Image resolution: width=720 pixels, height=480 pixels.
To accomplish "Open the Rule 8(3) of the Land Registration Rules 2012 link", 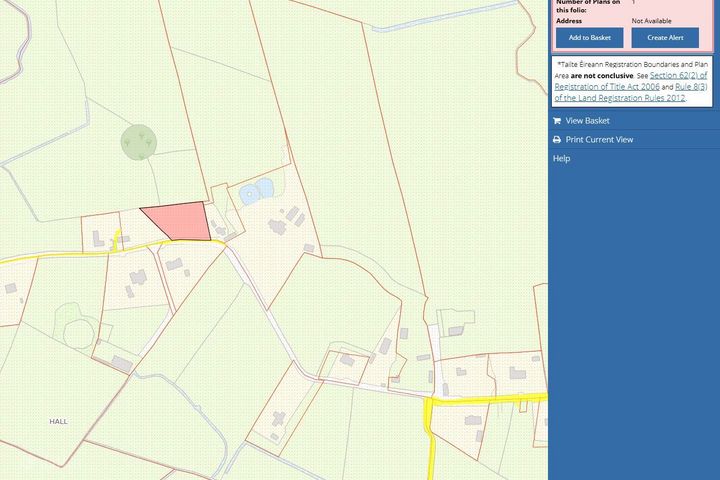I will coord(631,92).
